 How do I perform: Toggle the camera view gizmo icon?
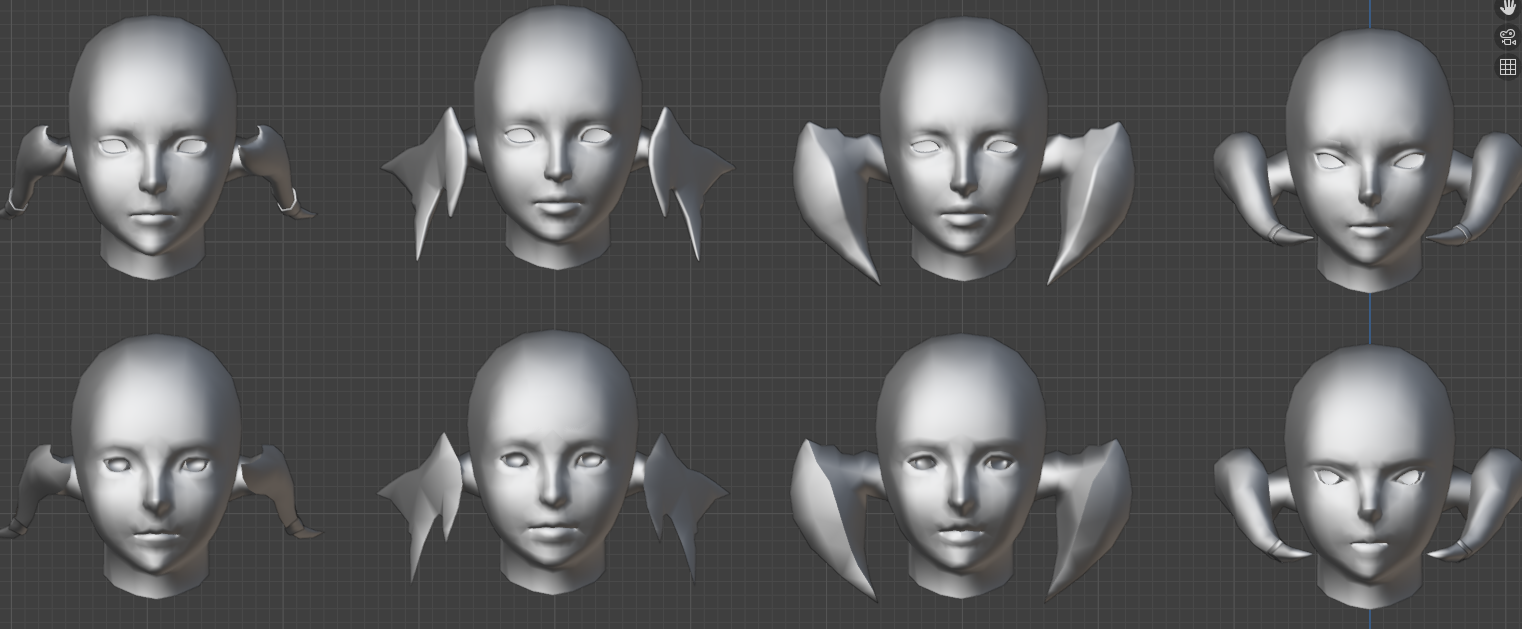[1508, 38]
